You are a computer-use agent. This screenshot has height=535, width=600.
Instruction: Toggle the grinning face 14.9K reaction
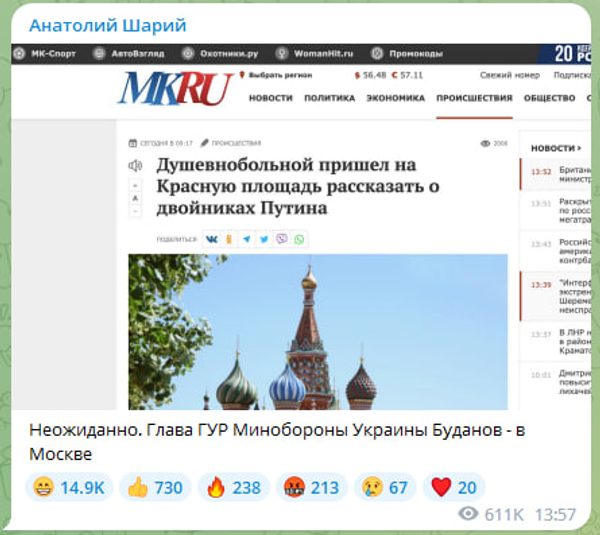[x=68, y=487]
